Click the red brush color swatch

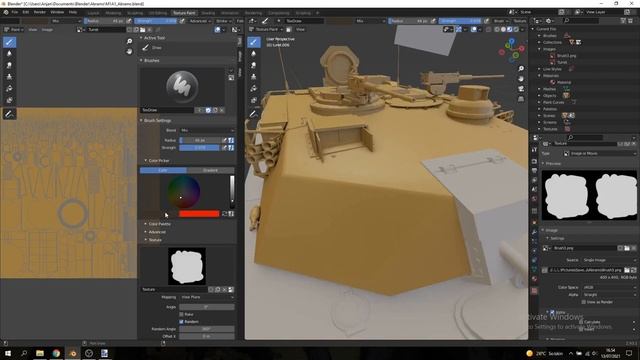[x=199, y=213]
